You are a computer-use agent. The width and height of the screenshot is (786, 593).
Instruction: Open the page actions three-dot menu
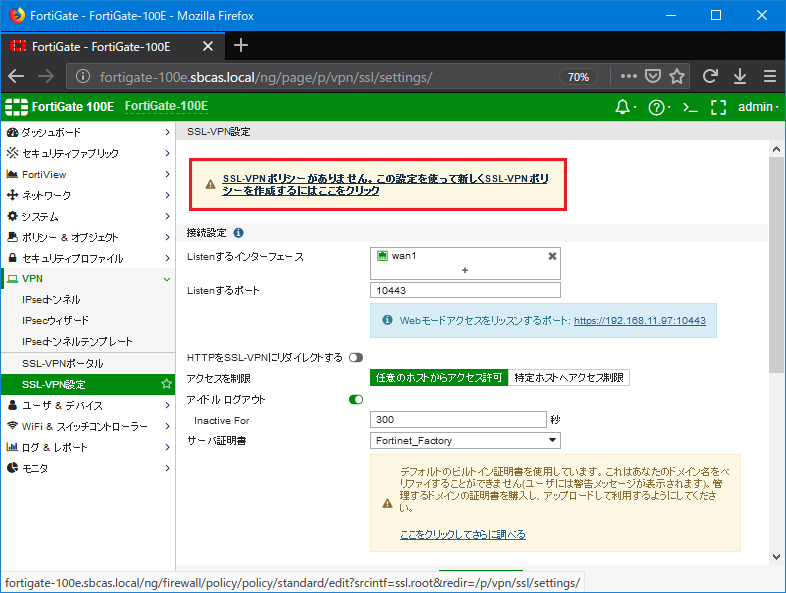[x=629, y=76]
